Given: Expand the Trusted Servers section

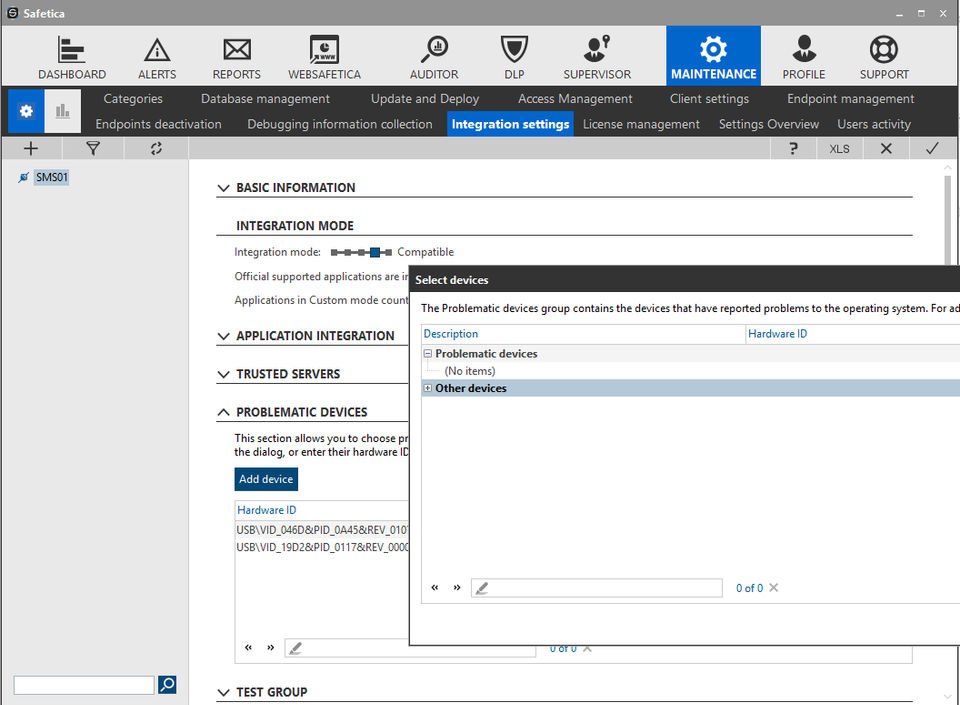Looking at the screenshot, I should point(223,374).
